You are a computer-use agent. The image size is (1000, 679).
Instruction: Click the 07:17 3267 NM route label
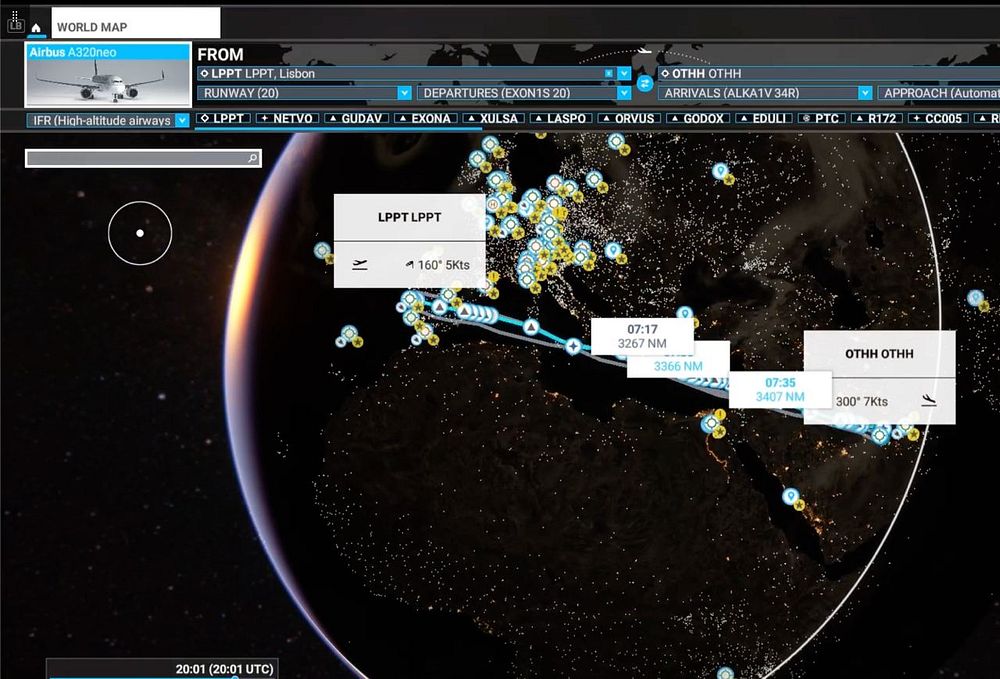point(642,336)
